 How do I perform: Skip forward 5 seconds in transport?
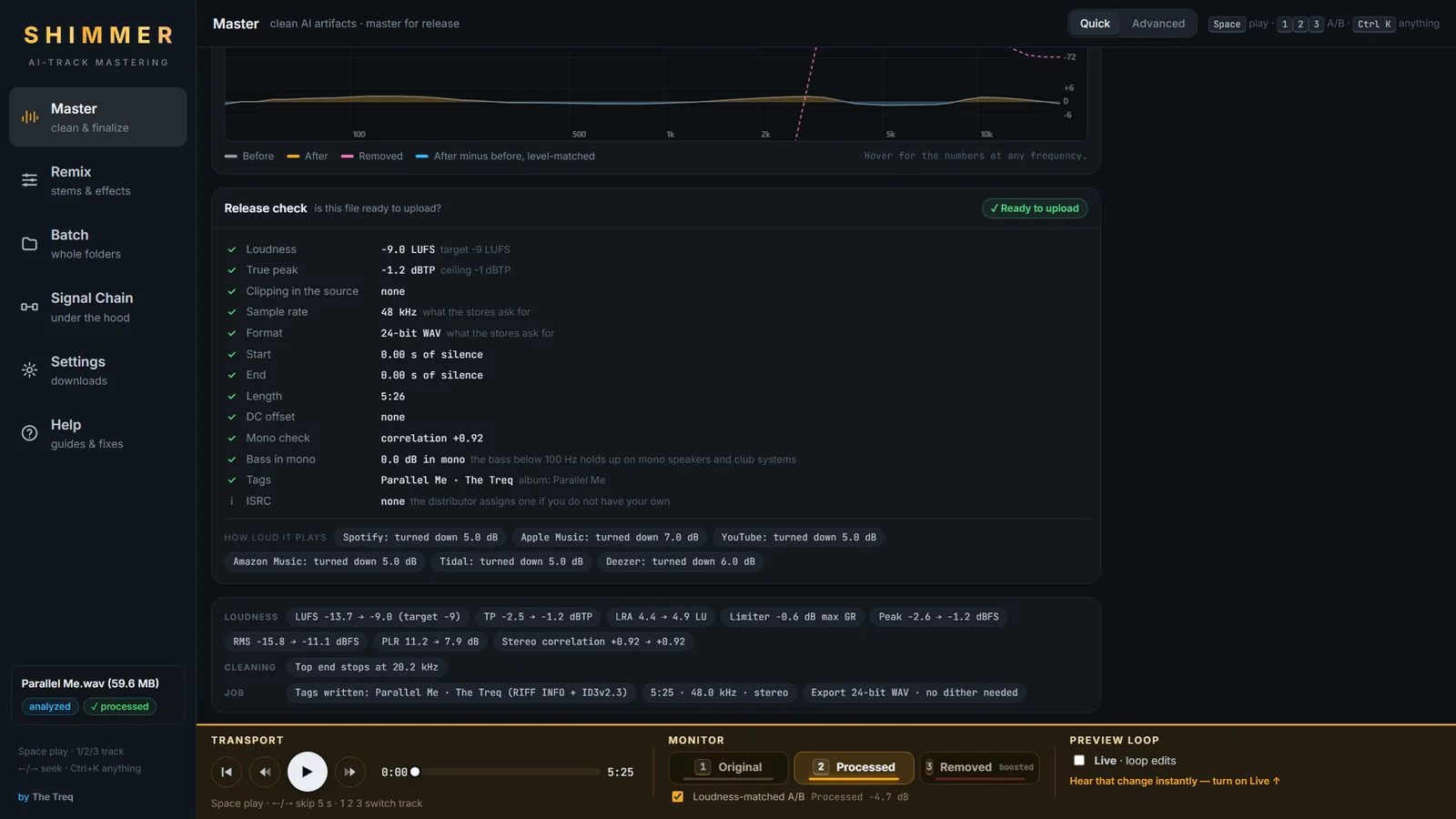350,772
